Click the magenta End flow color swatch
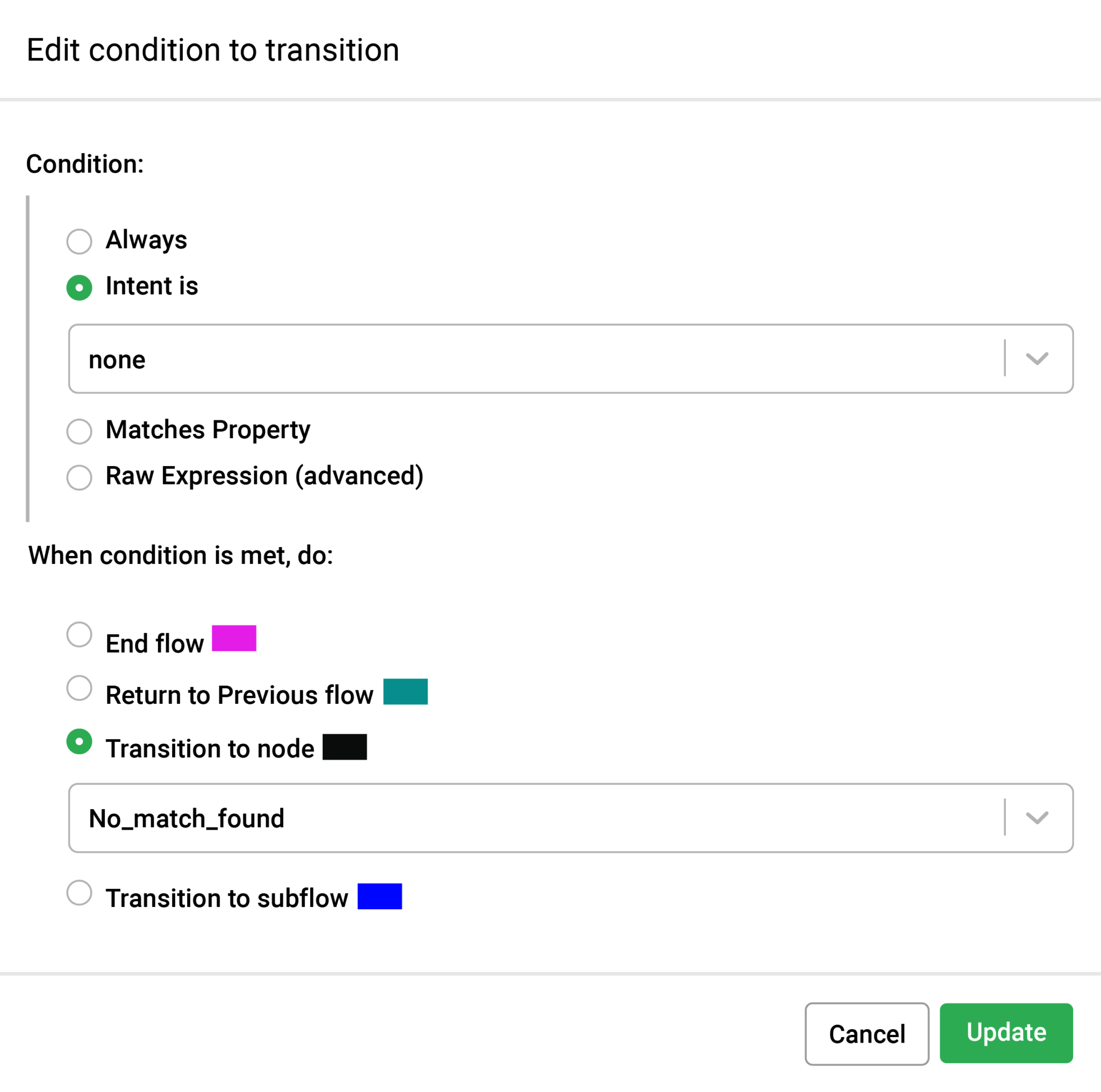The image size is (1101, 1092). (x=234, y=638)
